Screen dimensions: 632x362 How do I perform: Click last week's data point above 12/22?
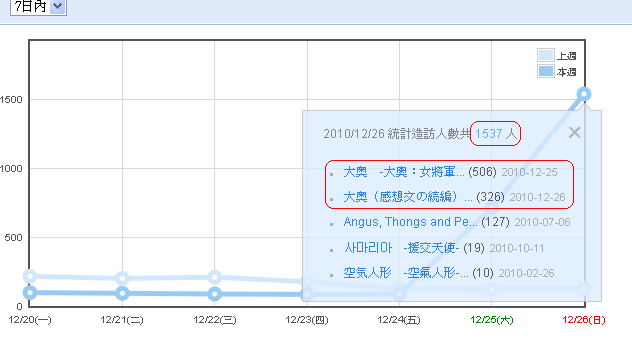pos(214,277)
